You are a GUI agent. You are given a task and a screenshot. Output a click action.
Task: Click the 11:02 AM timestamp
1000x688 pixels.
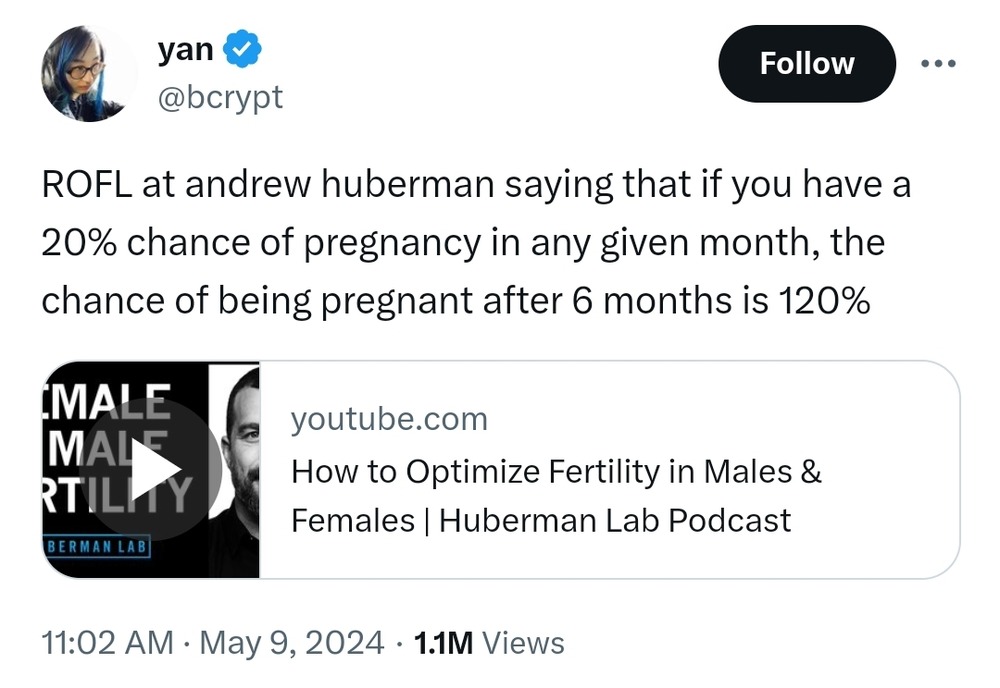click(x=108, y=643)
